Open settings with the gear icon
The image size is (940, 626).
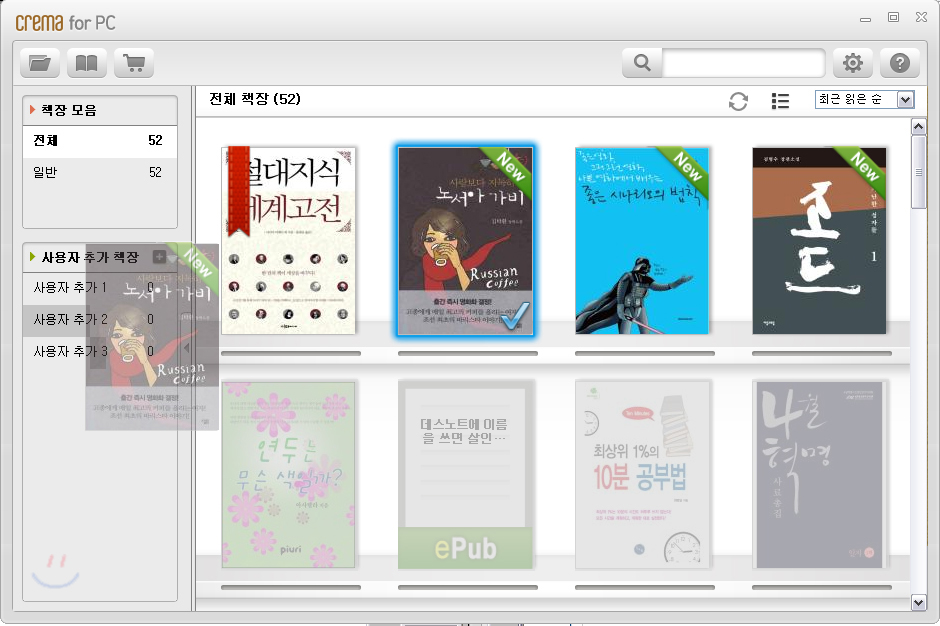coord(852,63)
